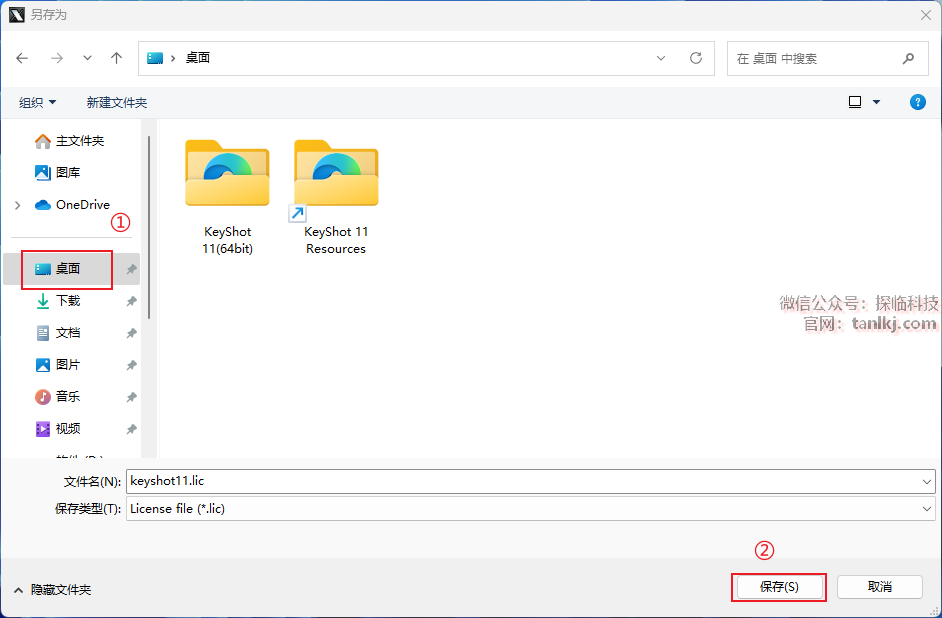
Task: Click the pin icon beside 视频
Action: click(x=131, y=429)
